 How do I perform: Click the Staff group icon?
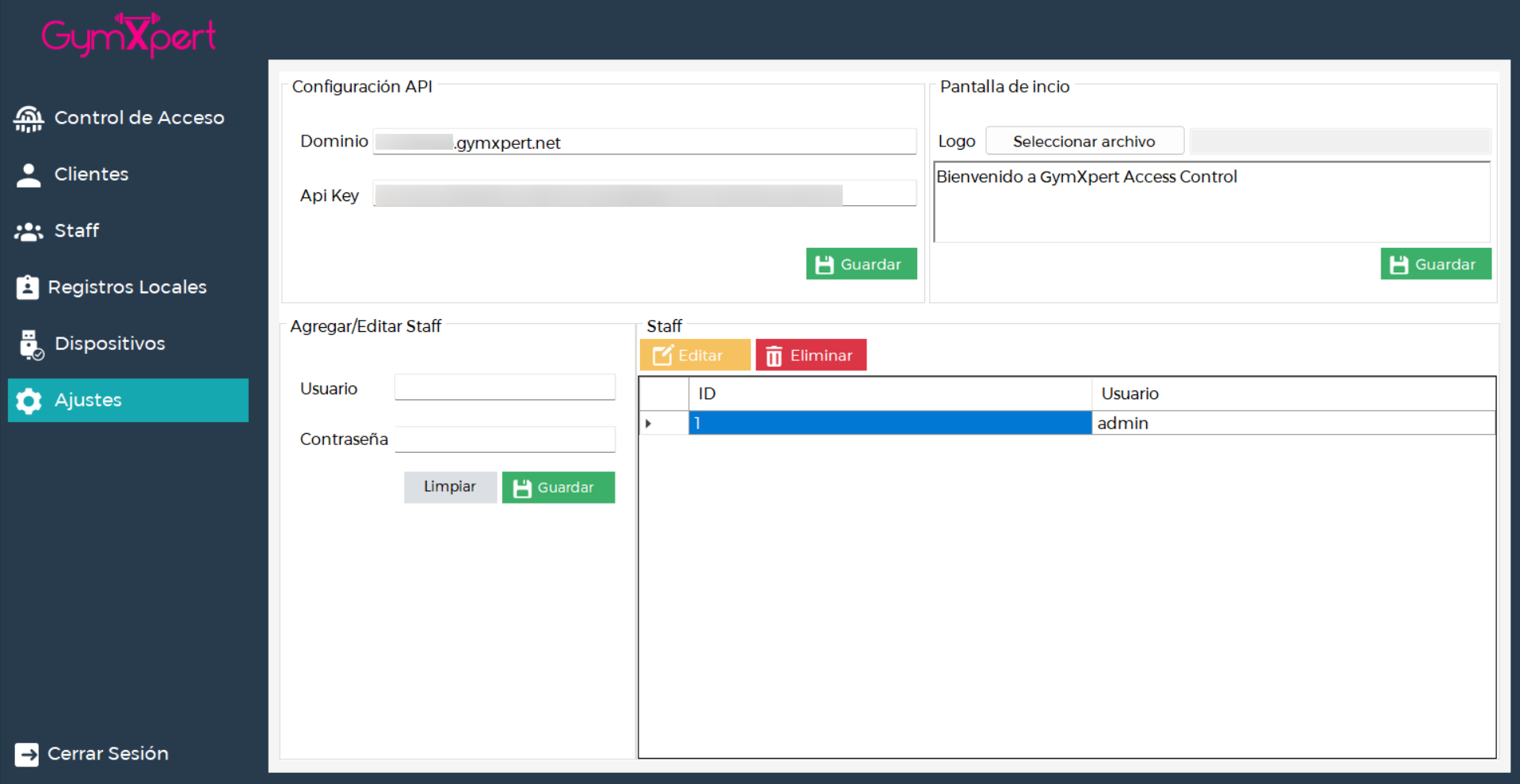(29, 231)
